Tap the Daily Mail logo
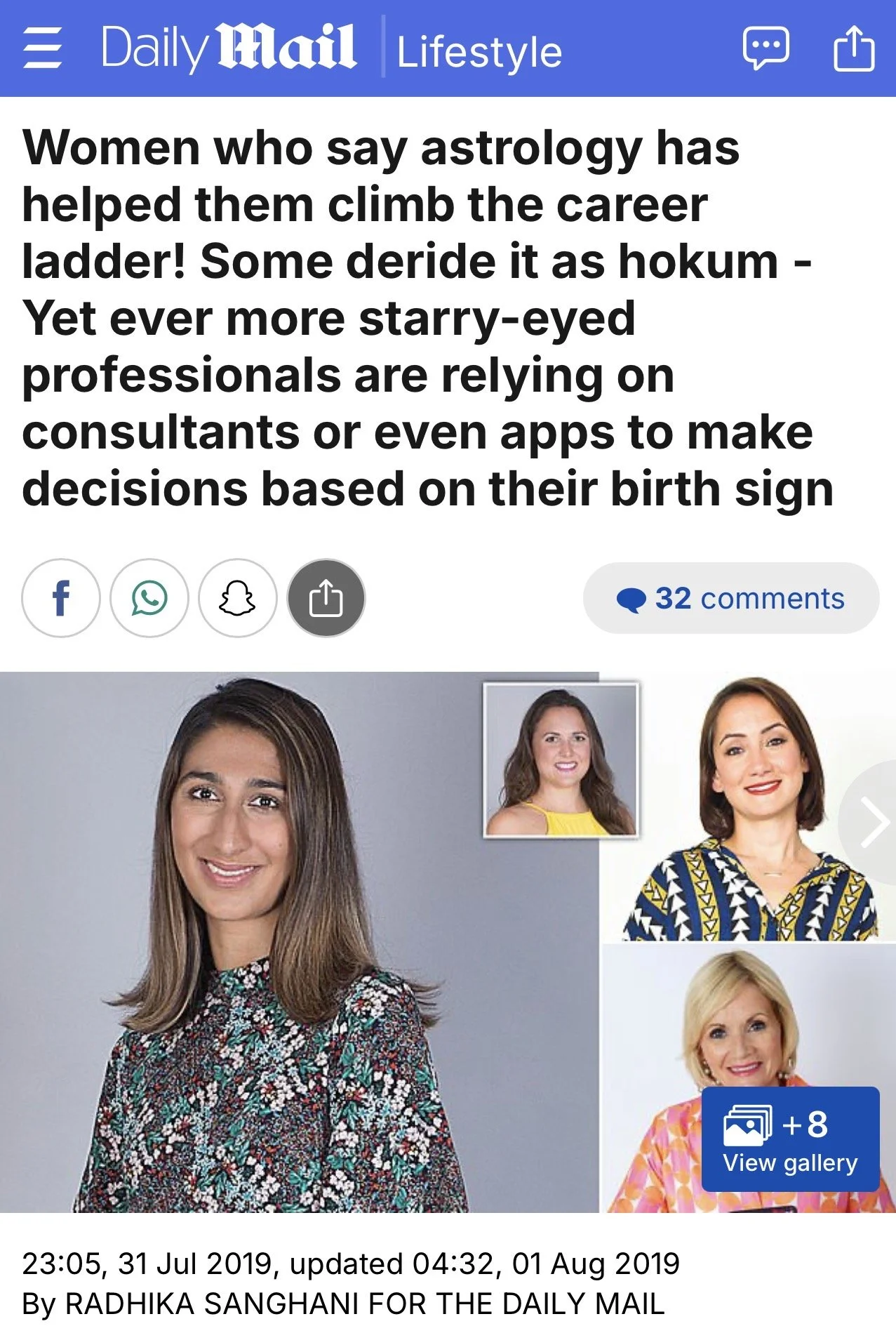Screen dimensions: 896x1333 (x=229, y=48)
